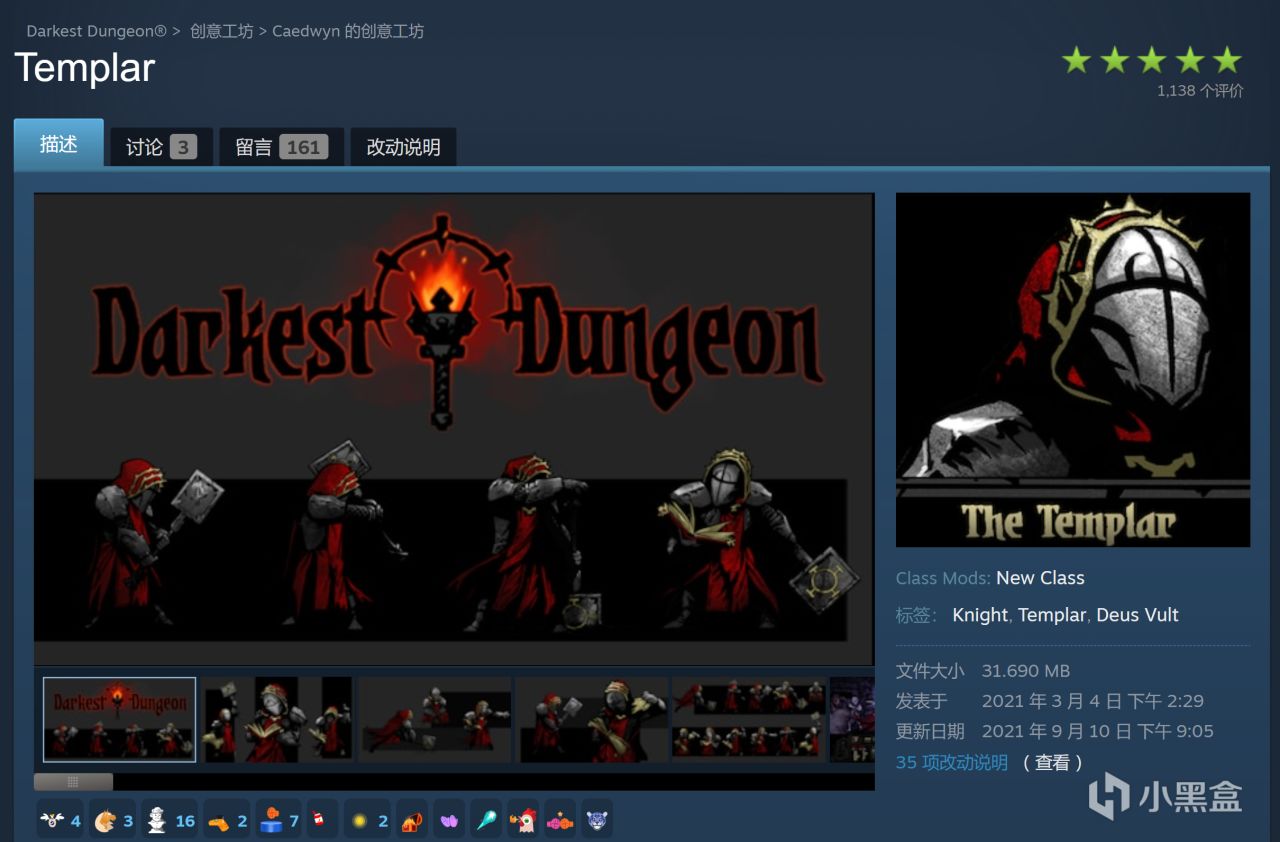Click the 1,138 个评价 ratings count
1280x842 pixels.
coord(1200,90)
